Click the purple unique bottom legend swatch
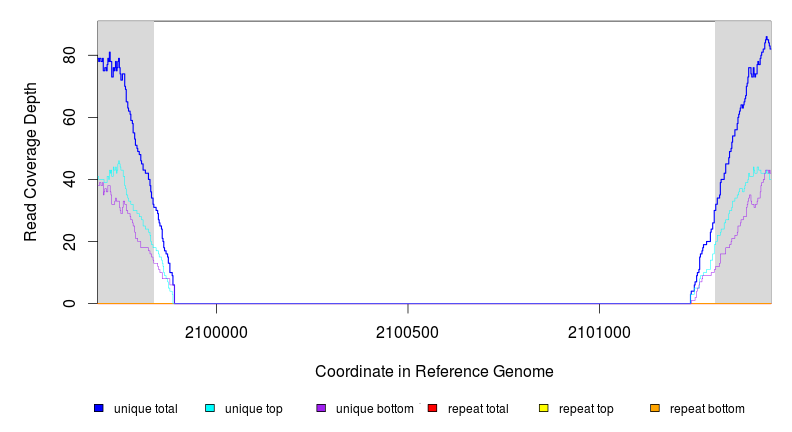 (x=321, y=409)
